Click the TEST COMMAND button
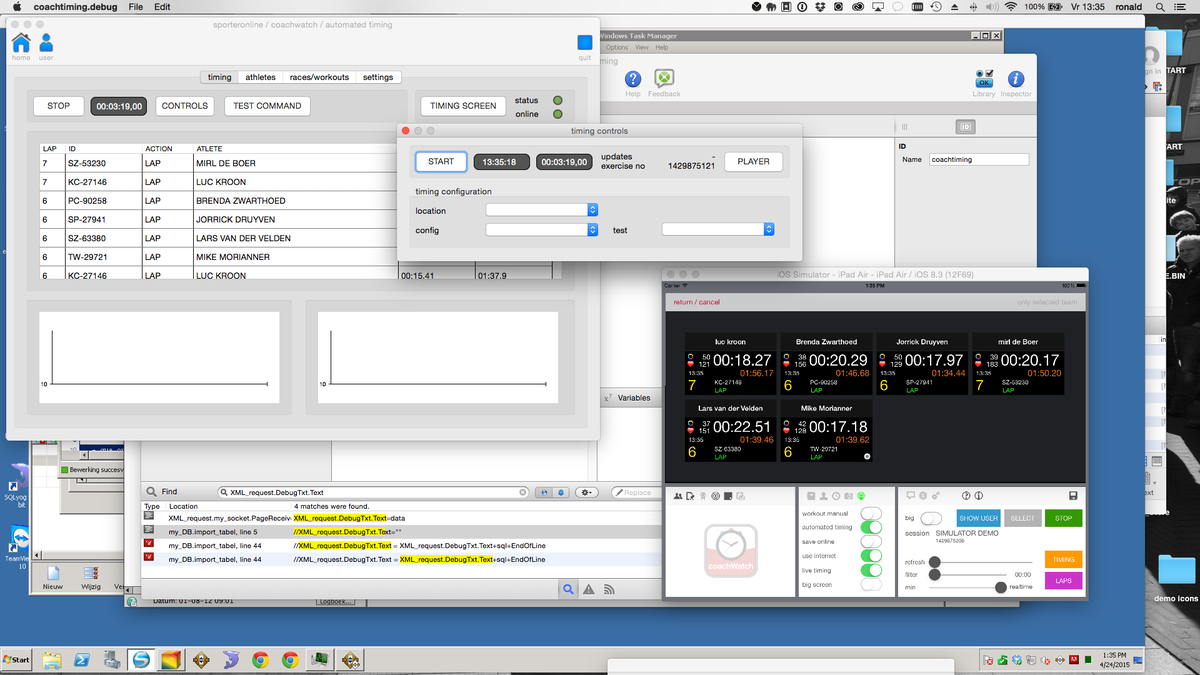 tap(266, 105)
